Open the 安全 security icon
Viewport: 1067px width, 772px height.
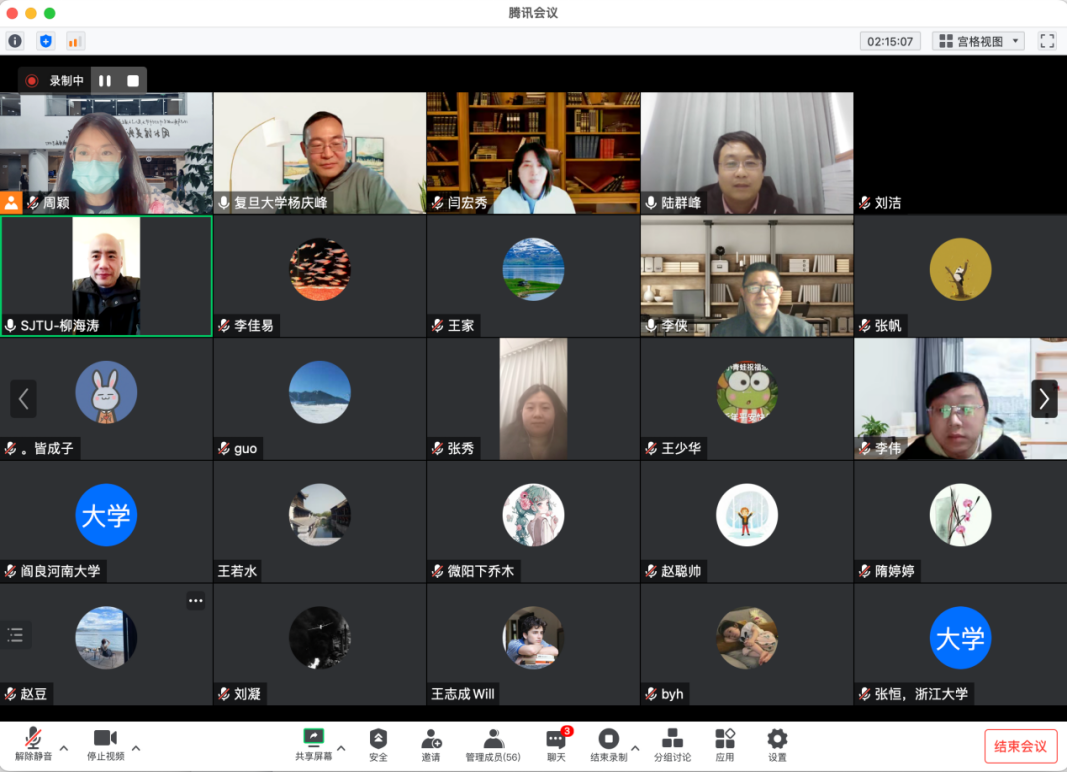[378, 744]
